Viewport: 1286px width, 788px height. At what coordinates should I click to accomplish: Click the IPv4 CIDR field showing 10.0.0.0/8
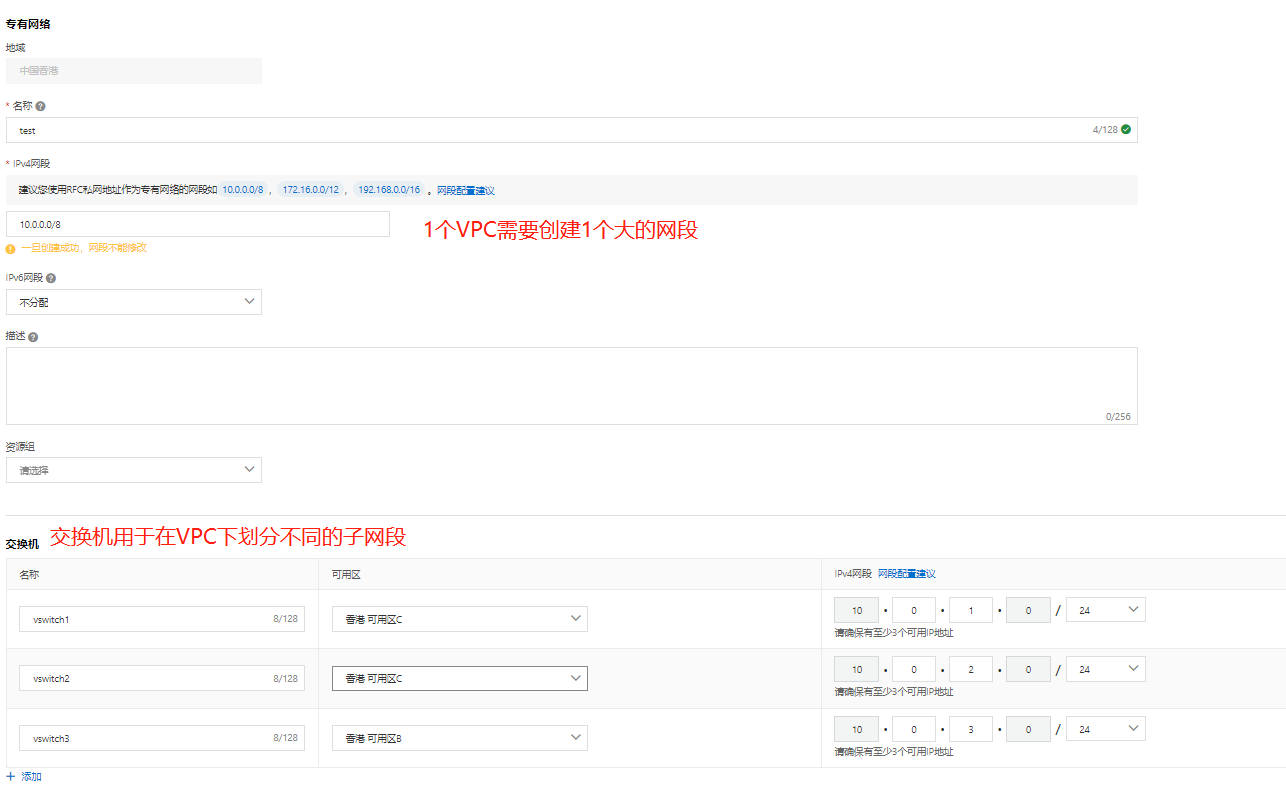point(198,224)
